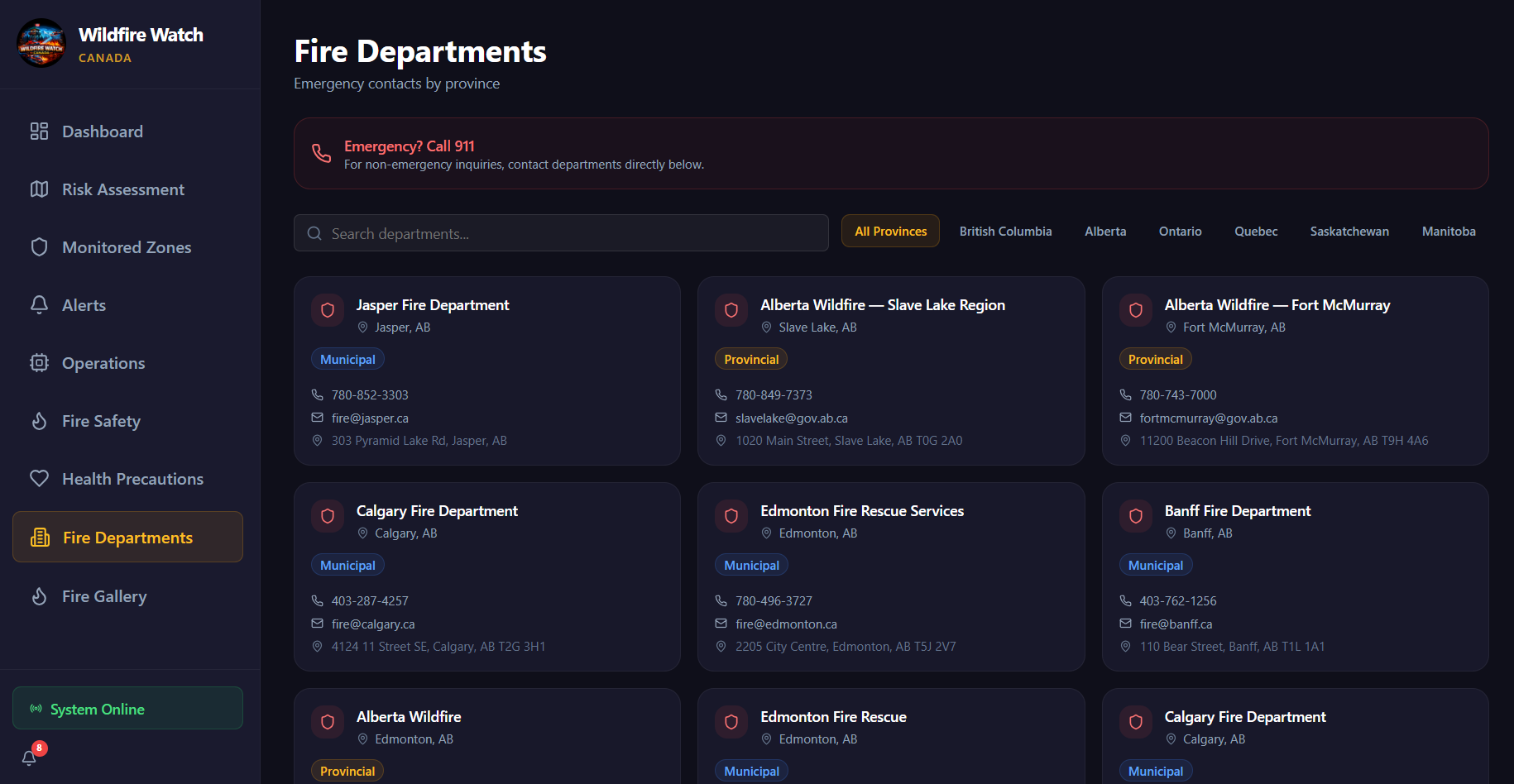Click Edmonton Fire Rescue Services title

862,511
